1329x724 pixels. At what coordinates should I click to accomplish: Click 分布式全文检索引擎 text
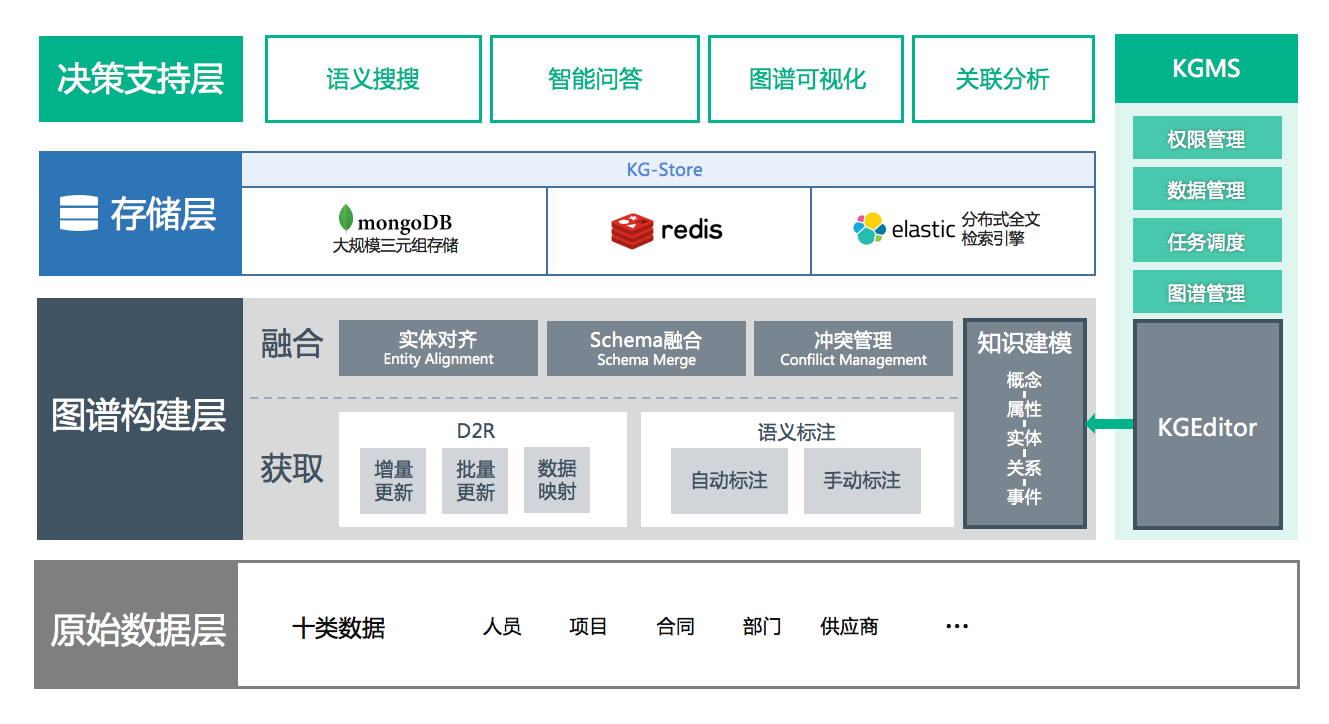click(1001, 229)
